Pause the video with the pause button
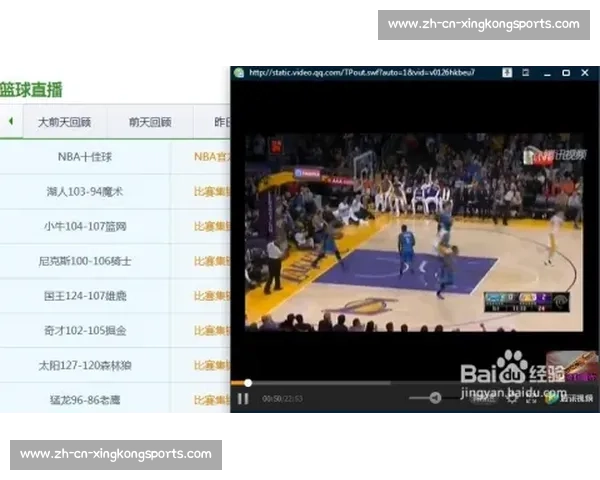Screen dimensions: 600x480 (x=243, y=398)
